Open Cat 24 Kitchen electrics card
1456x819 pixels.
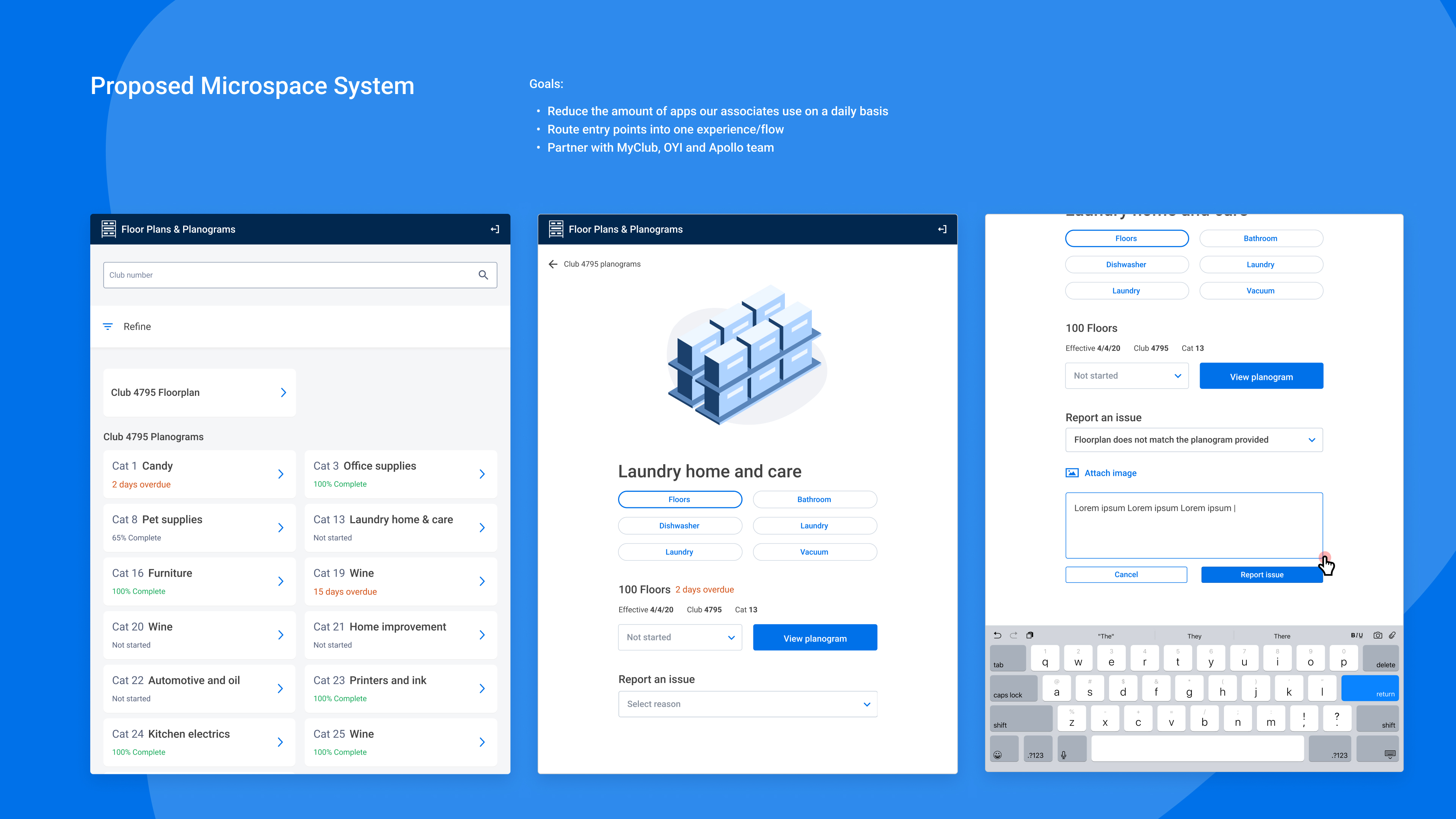pos(199,743)
